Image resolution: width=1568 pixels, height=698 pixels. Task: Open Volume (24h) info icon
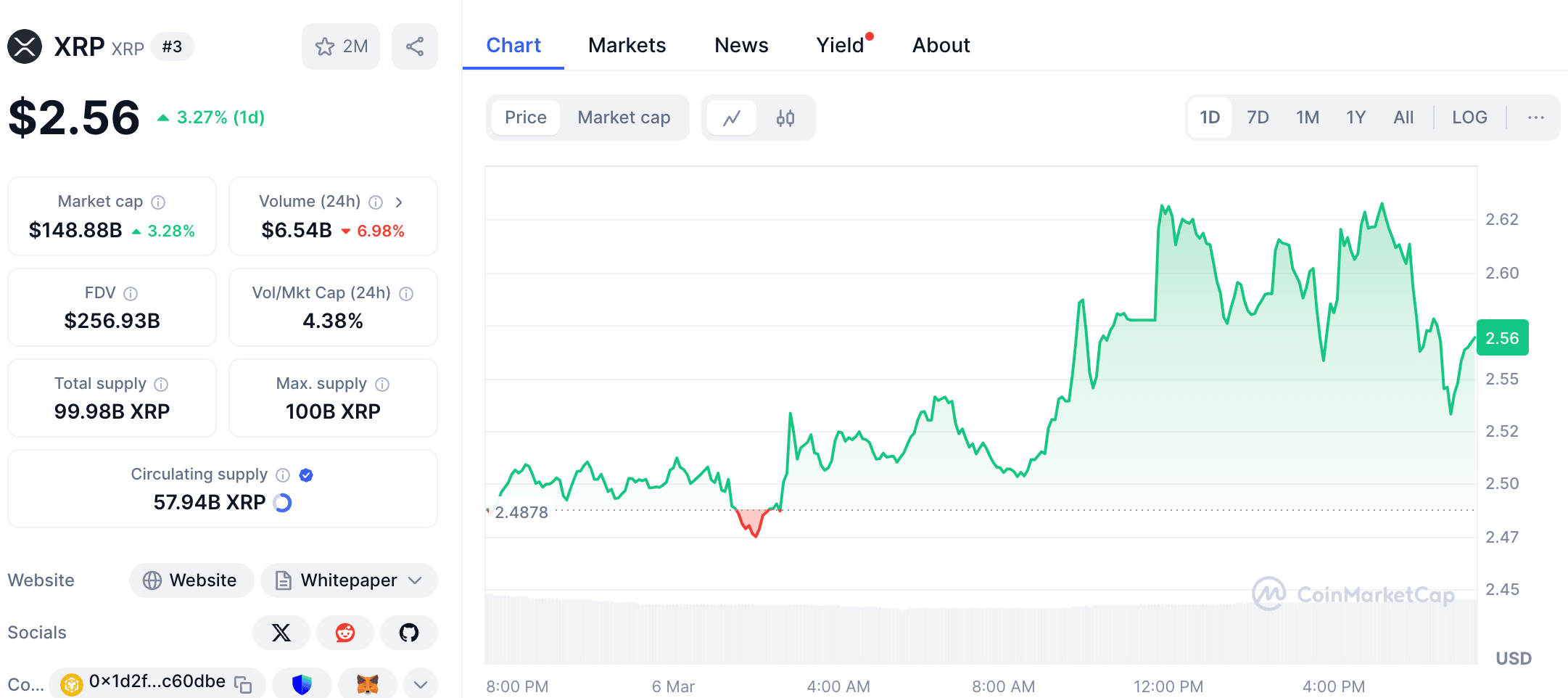pyautogui.click(x=376, y=202)
